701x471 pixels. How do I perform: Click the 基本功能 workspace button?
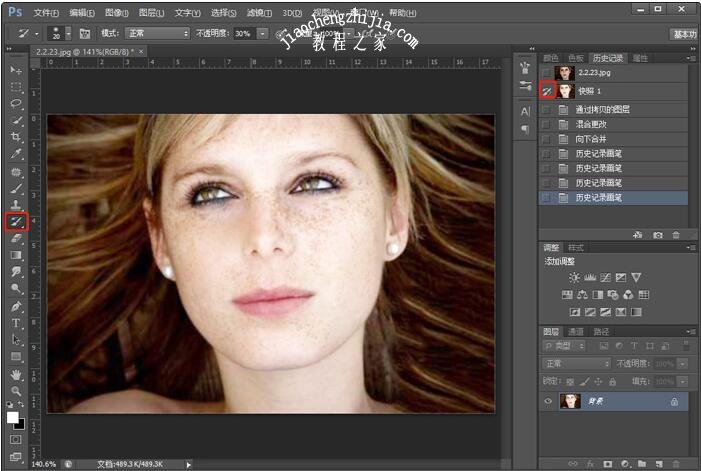coord(685,33)
